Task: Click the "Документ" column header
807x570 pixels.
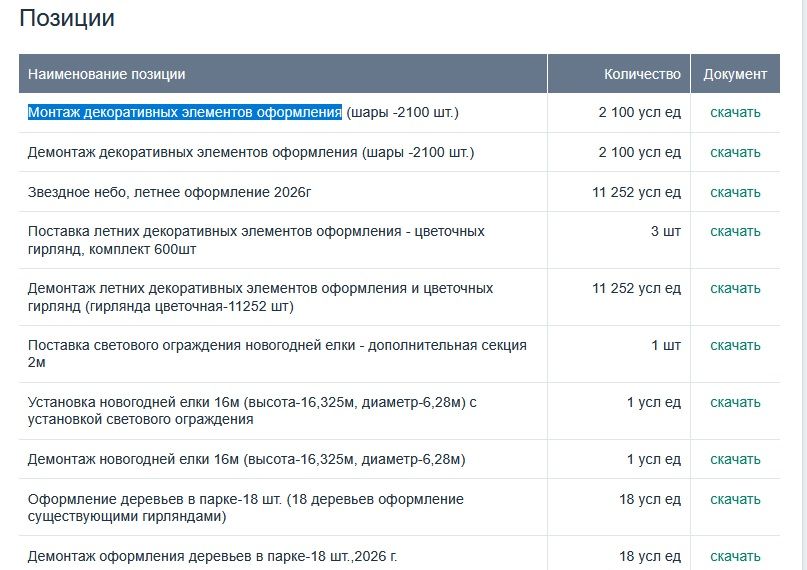Action: 735,74
